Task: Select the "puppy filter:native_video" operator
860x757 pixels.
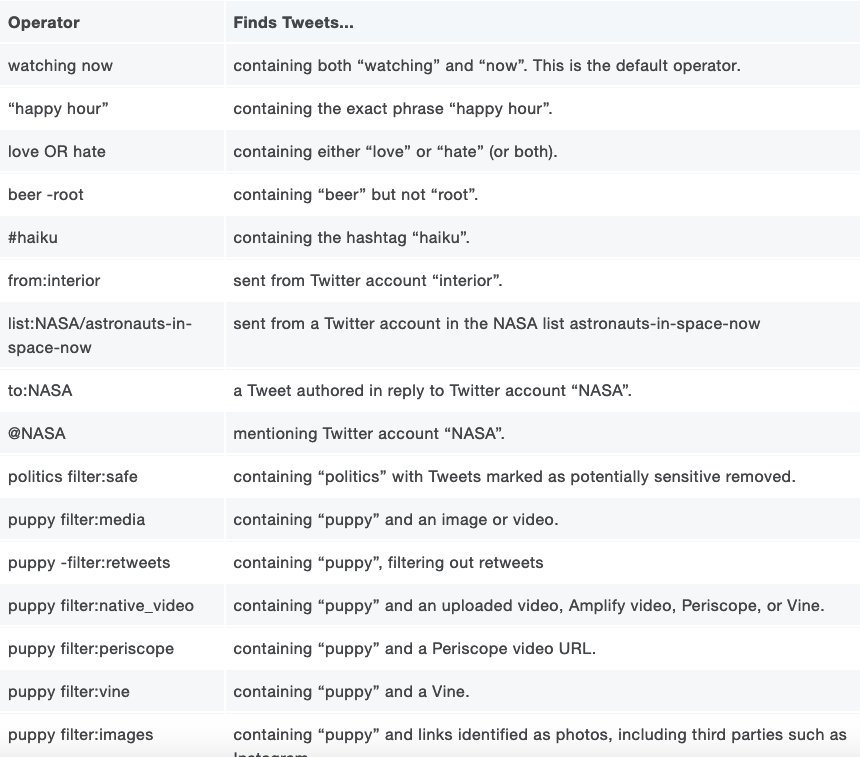Action: [x=101, y=606]
